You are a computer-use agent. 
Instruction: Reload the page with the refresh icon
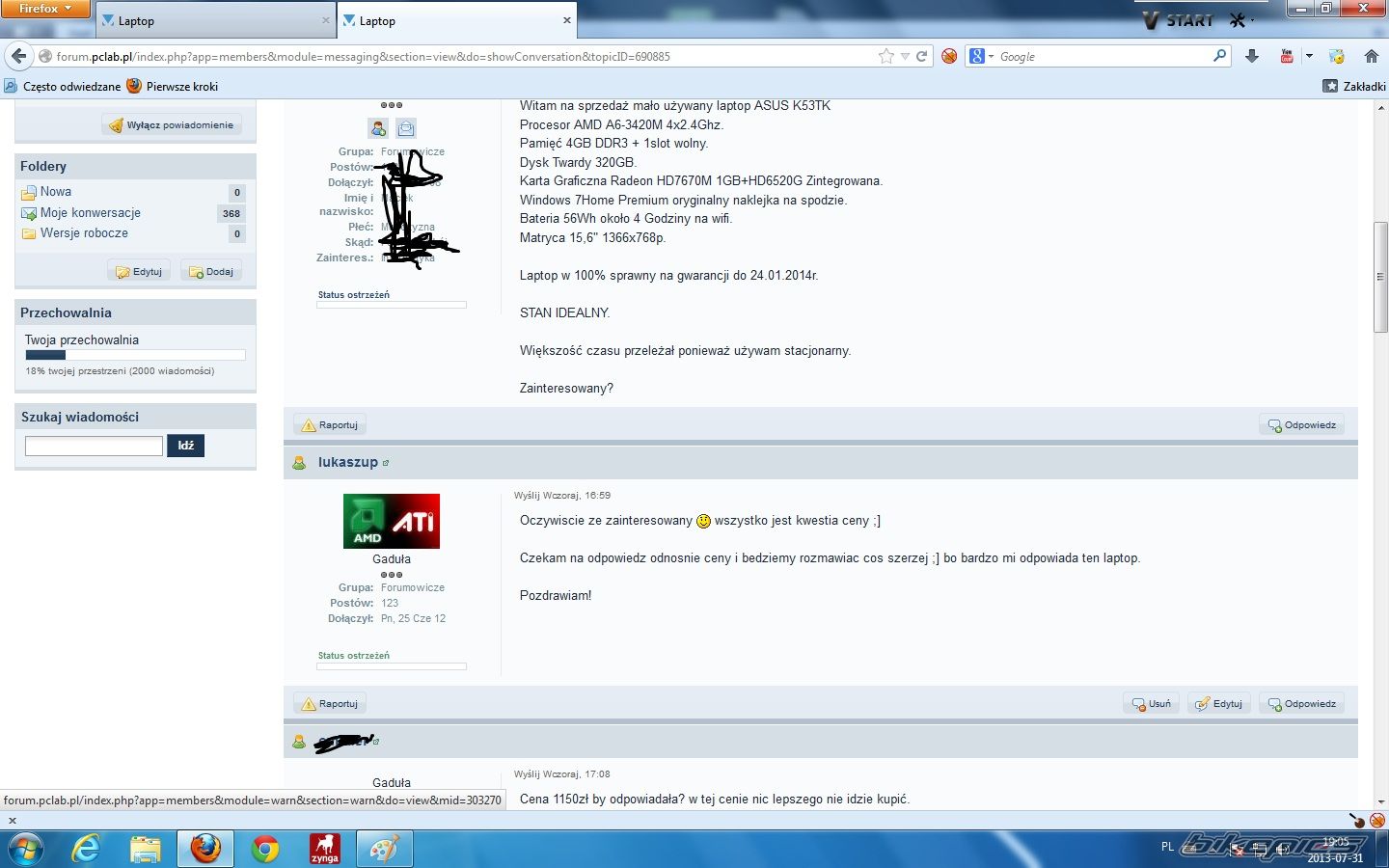pos(922,56)
